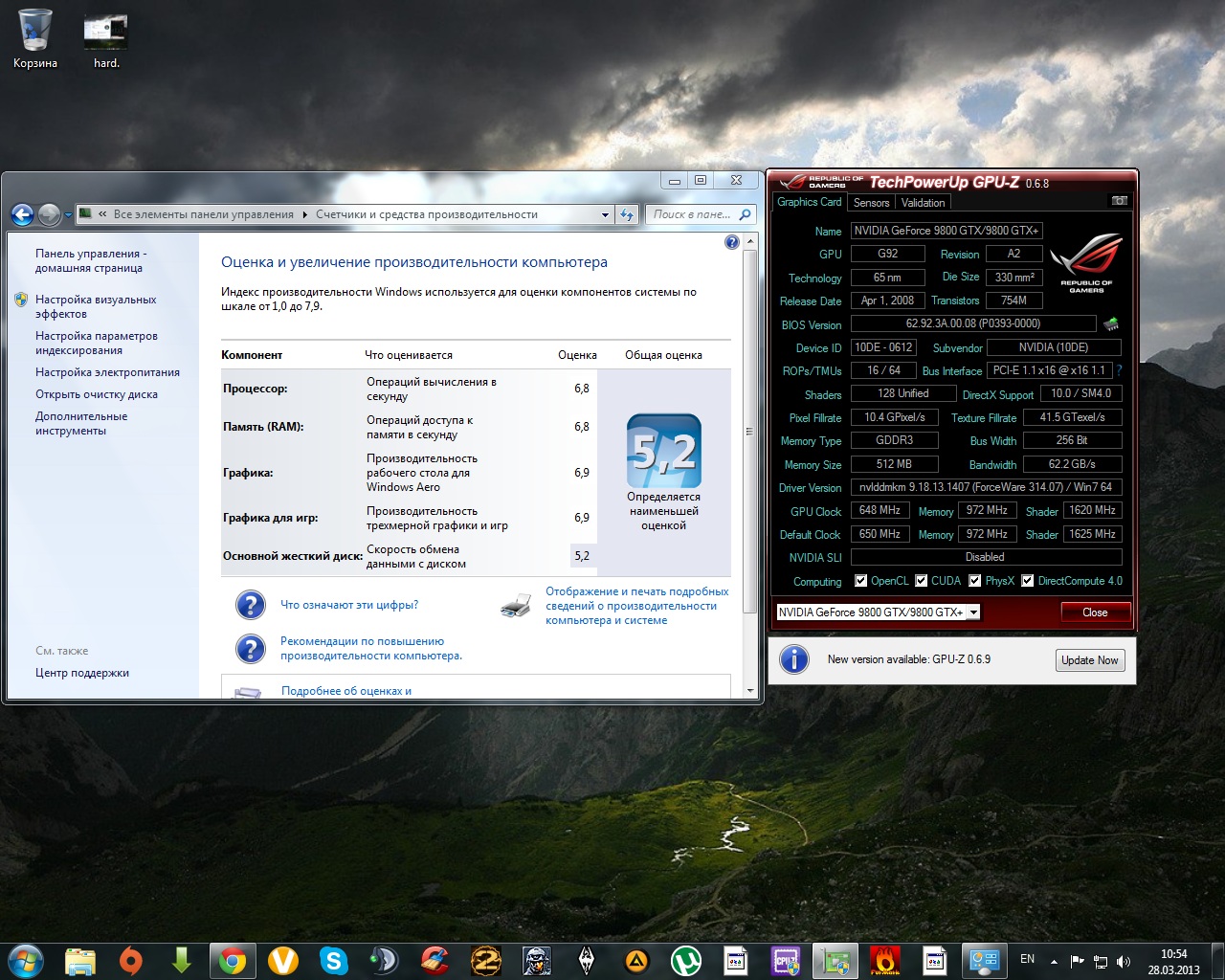This screenshot has width=1225, height=980.
Task: Show hidden system tray icons
Action: (1054, 961)
